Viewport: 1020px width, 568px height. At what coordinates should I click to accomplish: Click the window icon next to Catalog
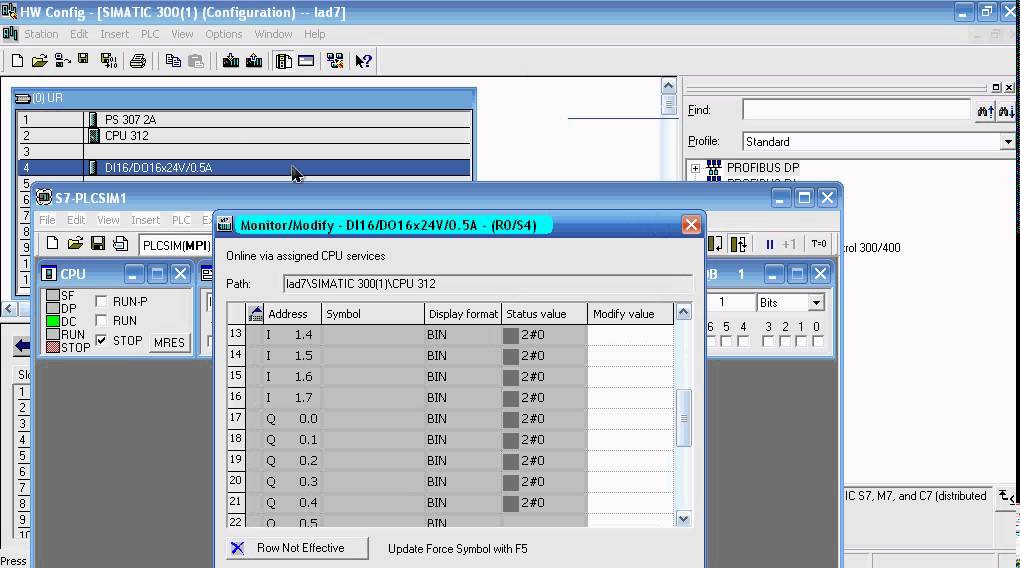306,61
